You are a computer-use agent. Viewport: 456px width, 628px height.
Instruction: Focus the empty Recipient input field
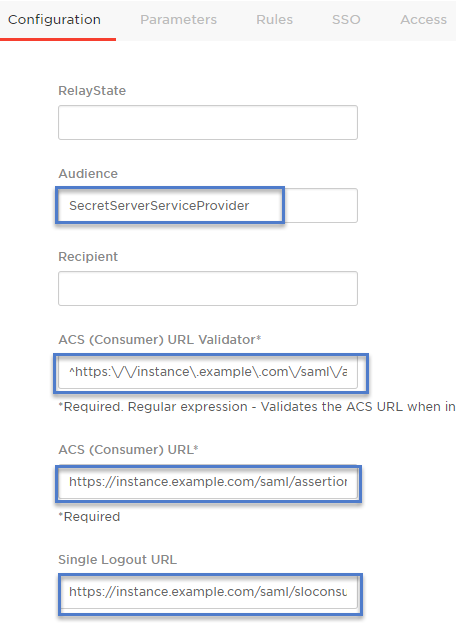(208, 288)
